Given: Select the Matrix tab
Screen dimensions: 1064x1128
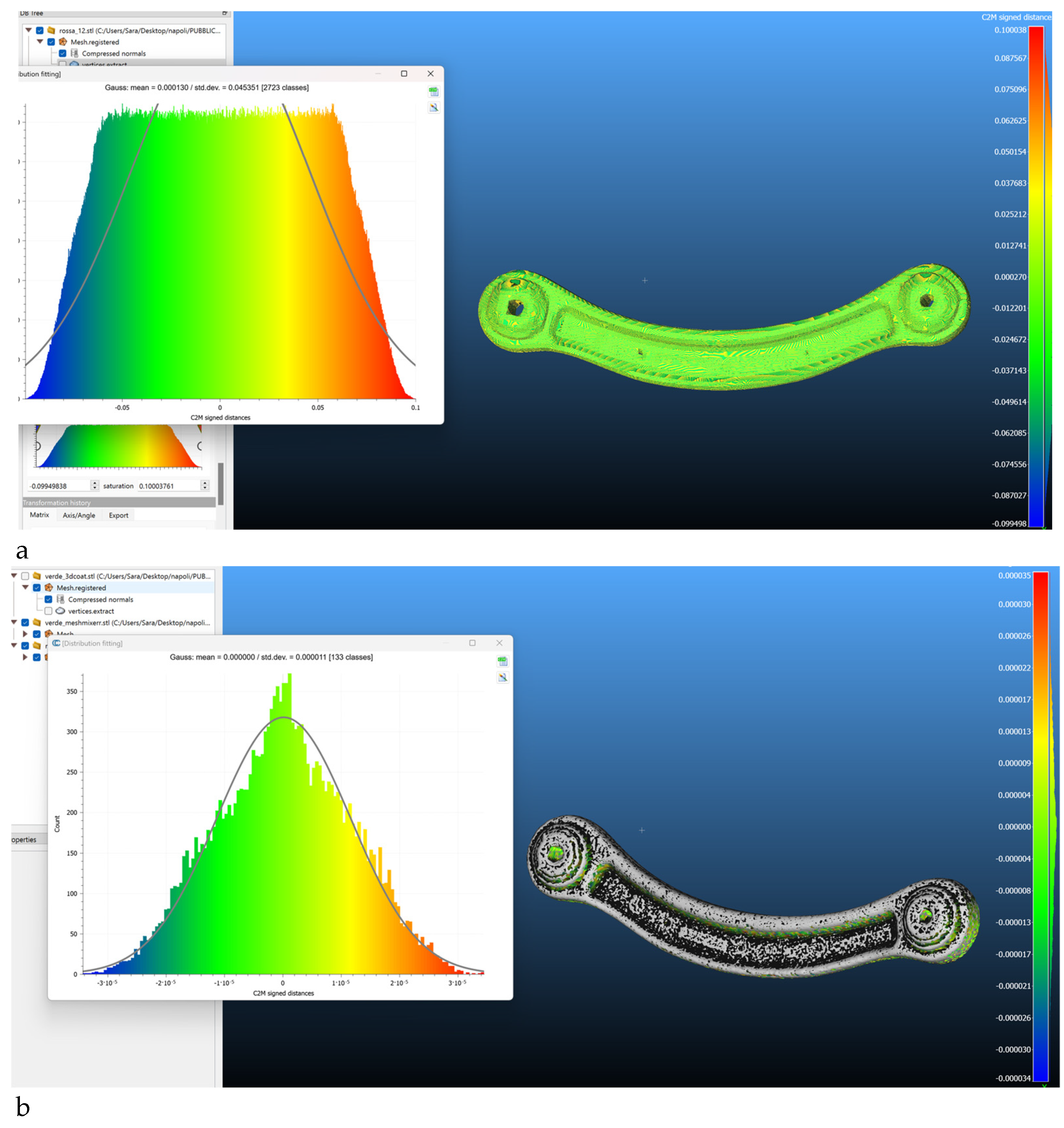Looking at the screenshot, I should [39, 515].
